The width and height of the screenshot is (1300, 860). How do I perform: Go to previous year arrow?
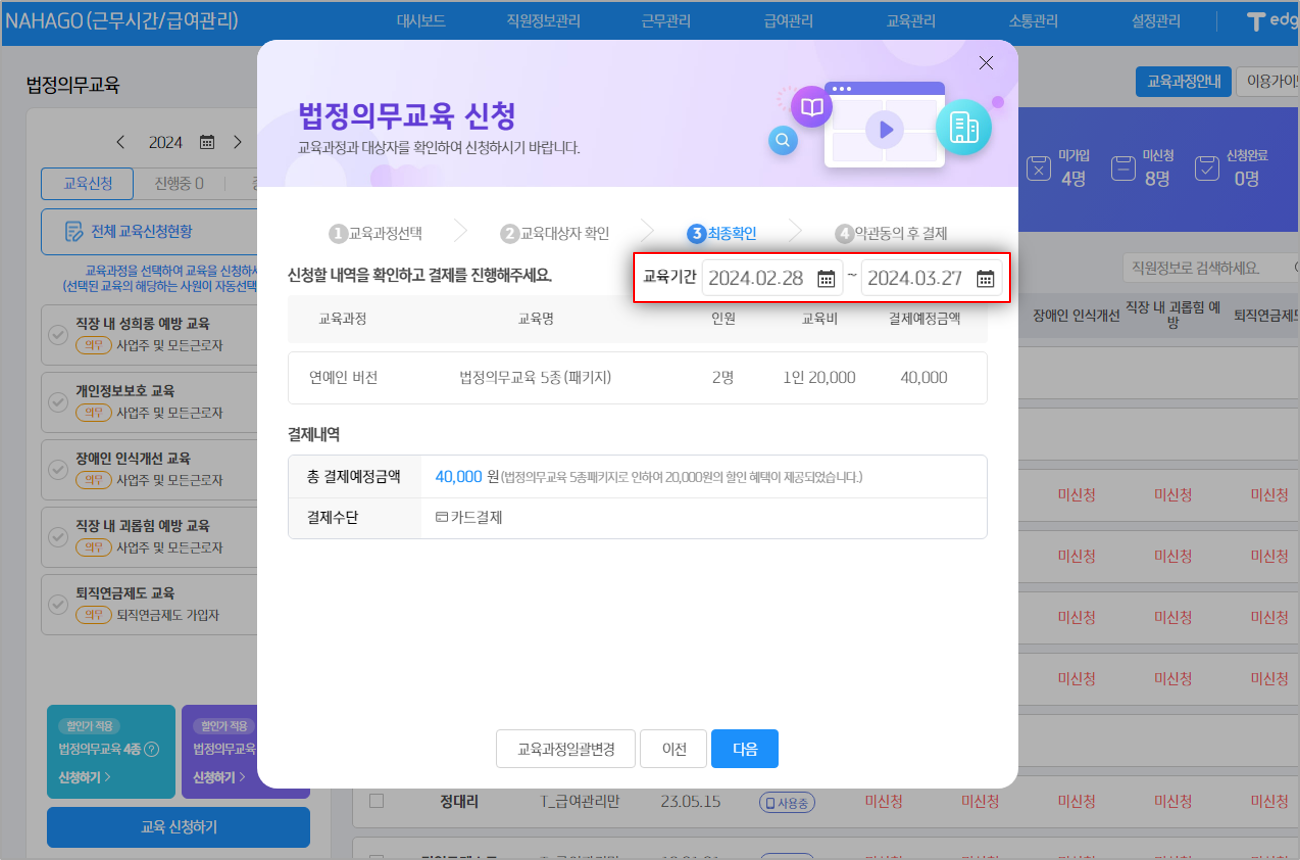(x=121, y=142)
